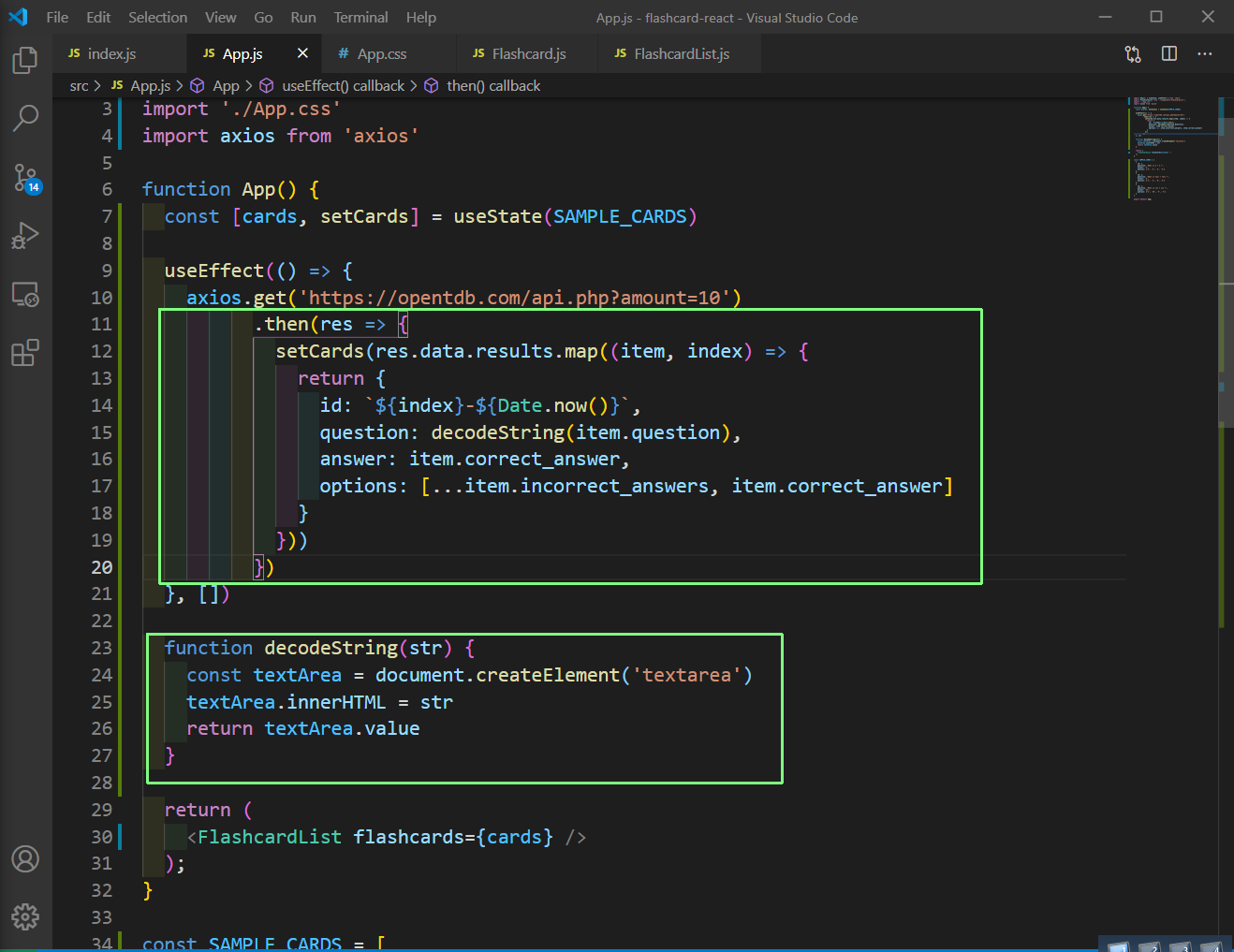Viewport: 1234px width, 952px height.
Task: Open the Explorer view in activity bar
Action: tap(25, 61)
